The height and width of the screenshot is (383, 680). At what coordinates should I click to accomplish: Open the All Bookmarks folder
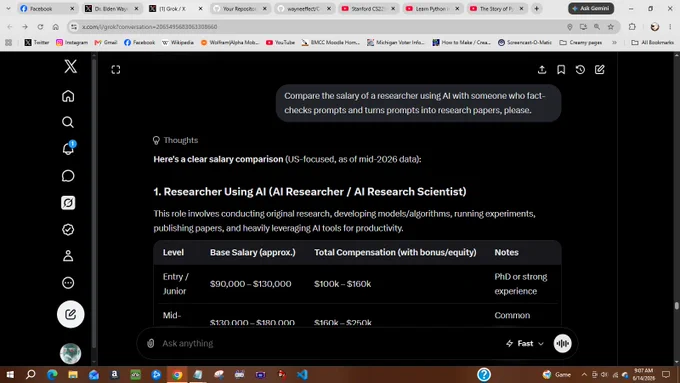pyautogui.click(x=653, y=42)
